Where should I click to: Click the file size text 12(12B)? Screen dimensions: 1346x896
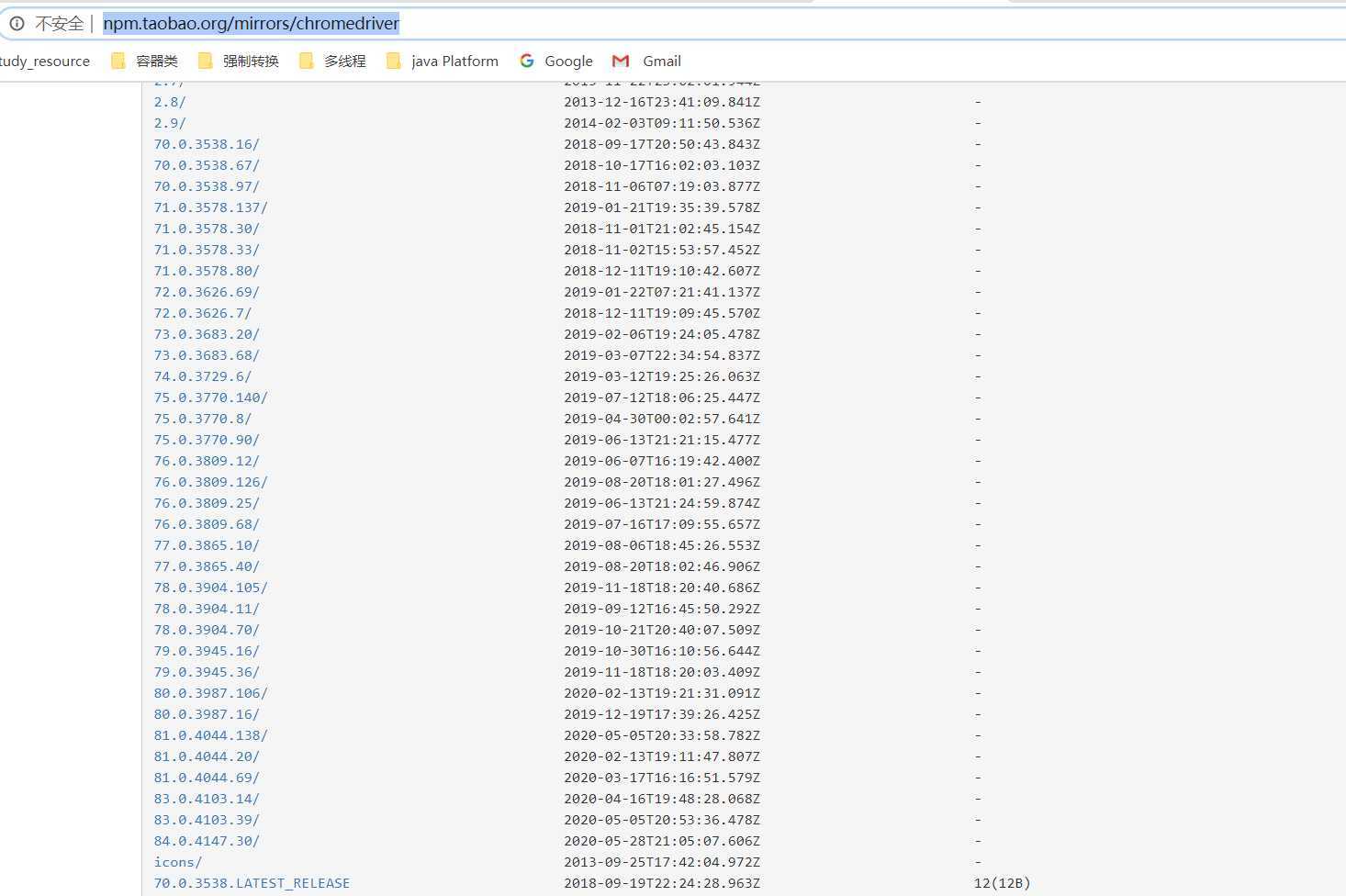click(1003, 883)
